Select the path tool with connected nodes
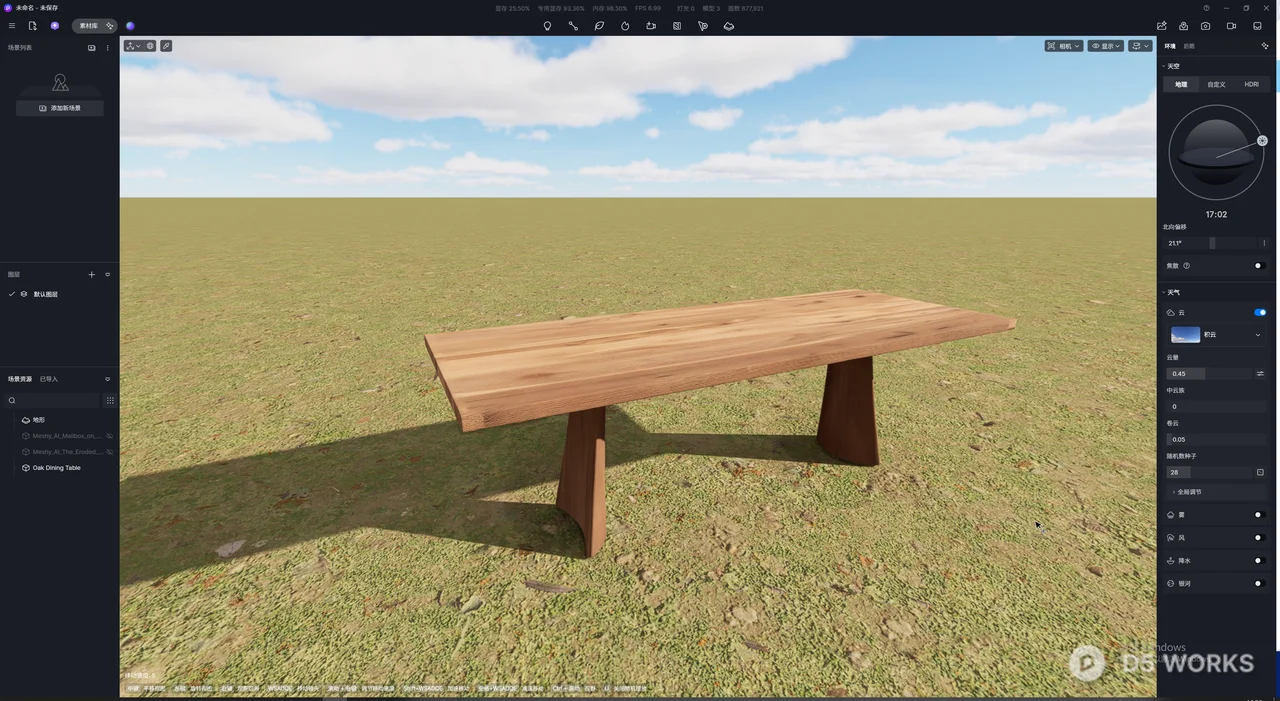This screenshot has height=701, width=1280. [573, 26]
